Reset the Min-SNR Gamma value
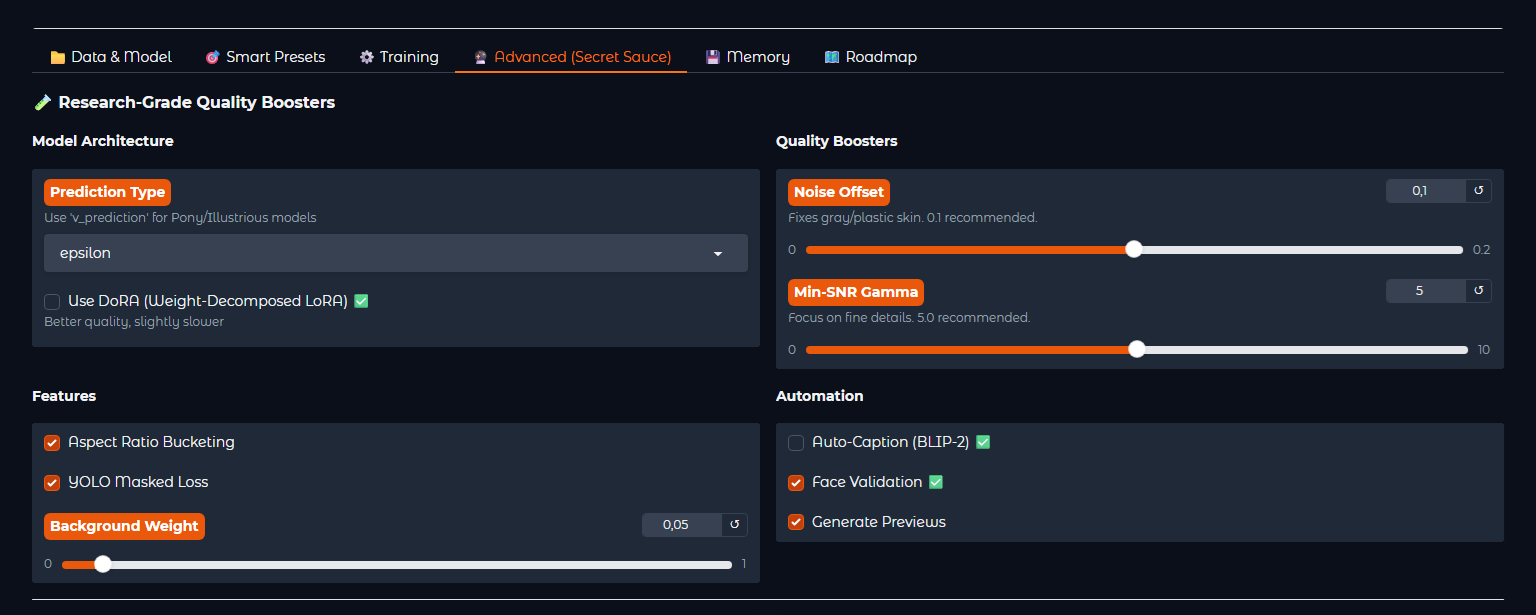1536x615 pixels. tap(1478, 291)
